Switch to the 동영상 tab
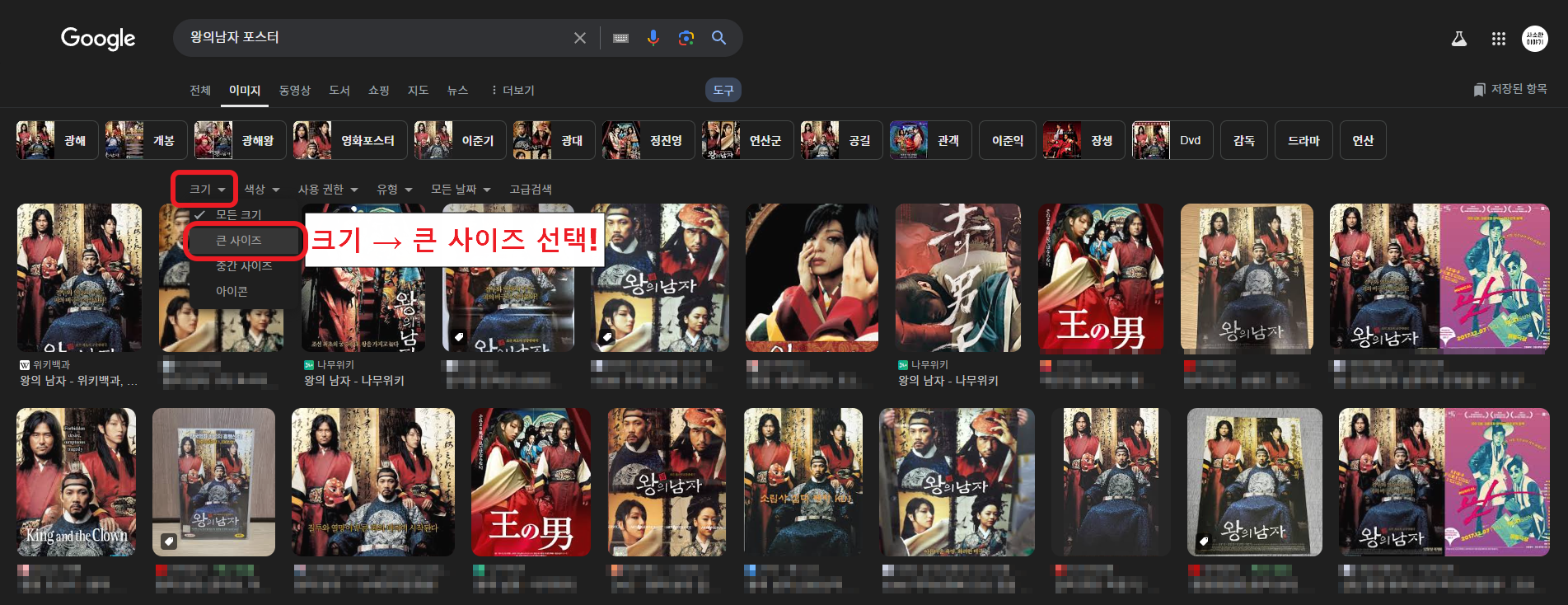This screenshot has height=605, width=1568. coord(294,90)
